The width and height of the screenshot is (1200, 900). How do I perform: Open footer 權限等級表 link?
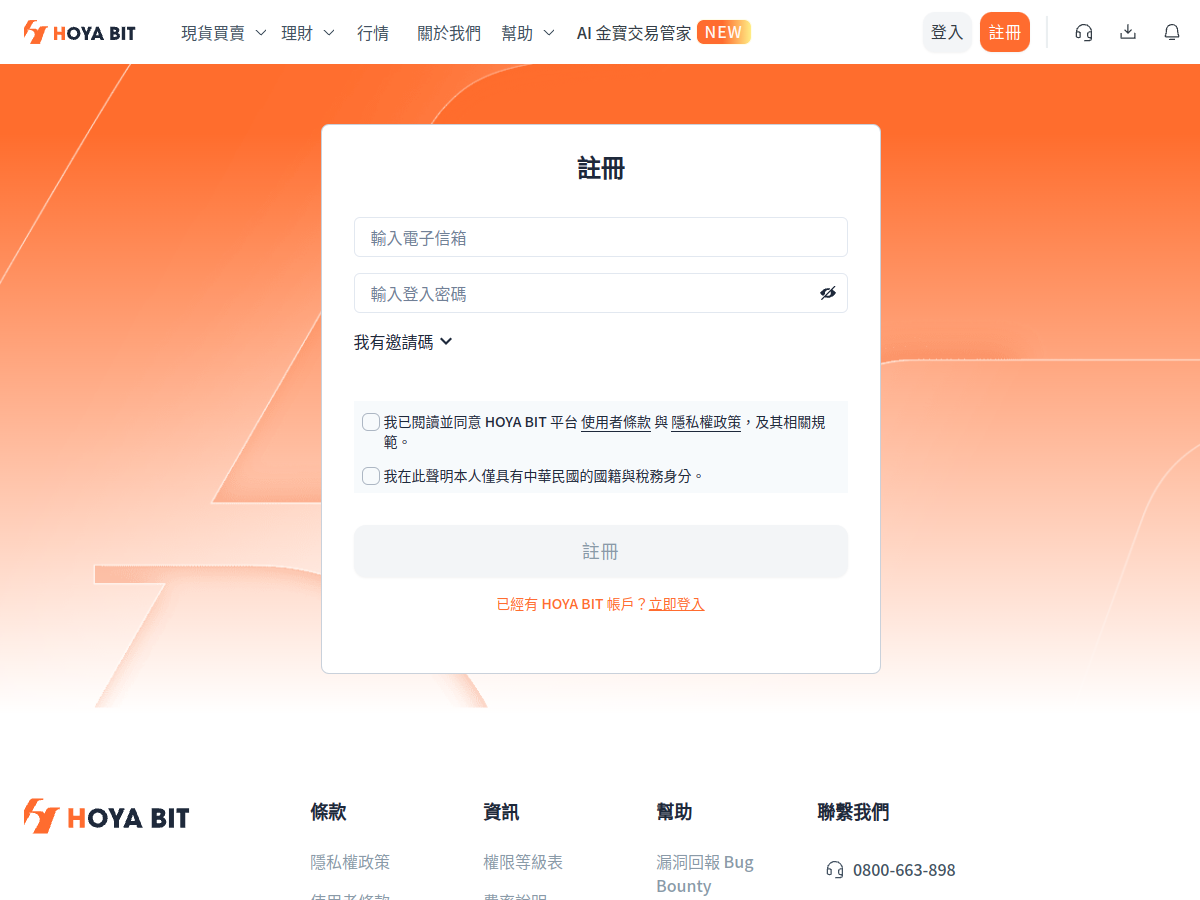(x=523, y=862)
